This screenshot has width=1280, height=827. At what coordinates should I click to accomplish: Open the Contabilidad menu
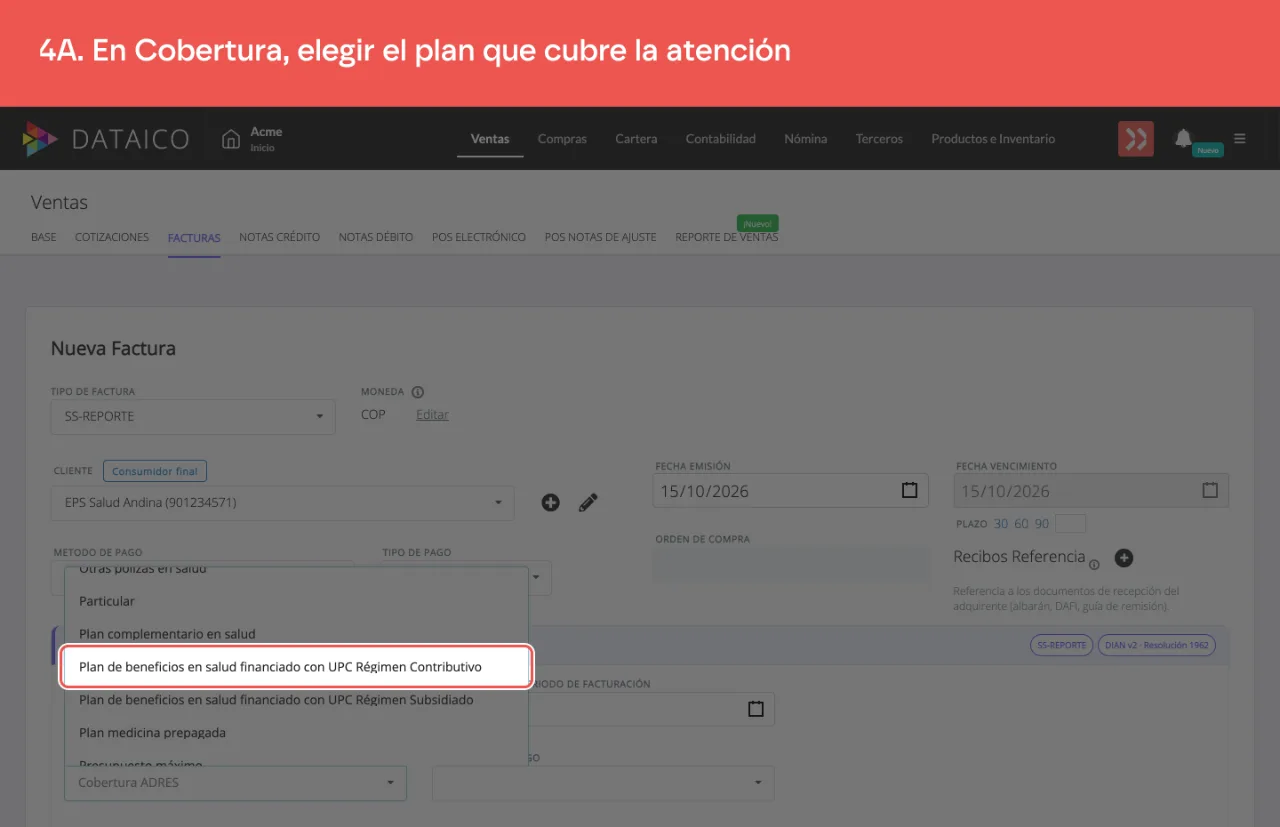click(x=721, y=139)
